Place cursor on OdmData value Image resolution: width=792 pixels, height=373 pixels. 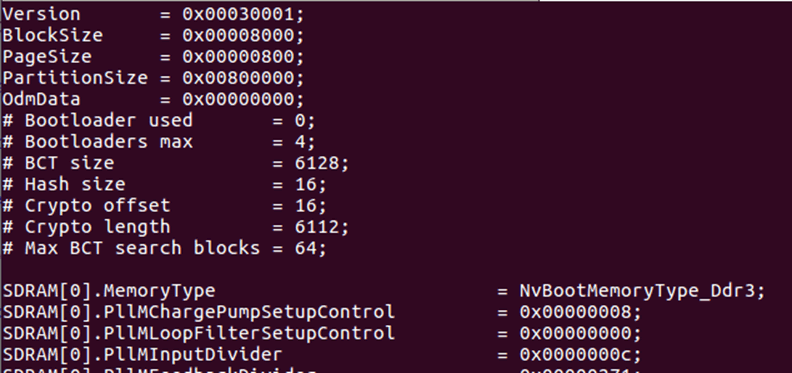pos(238,99)
